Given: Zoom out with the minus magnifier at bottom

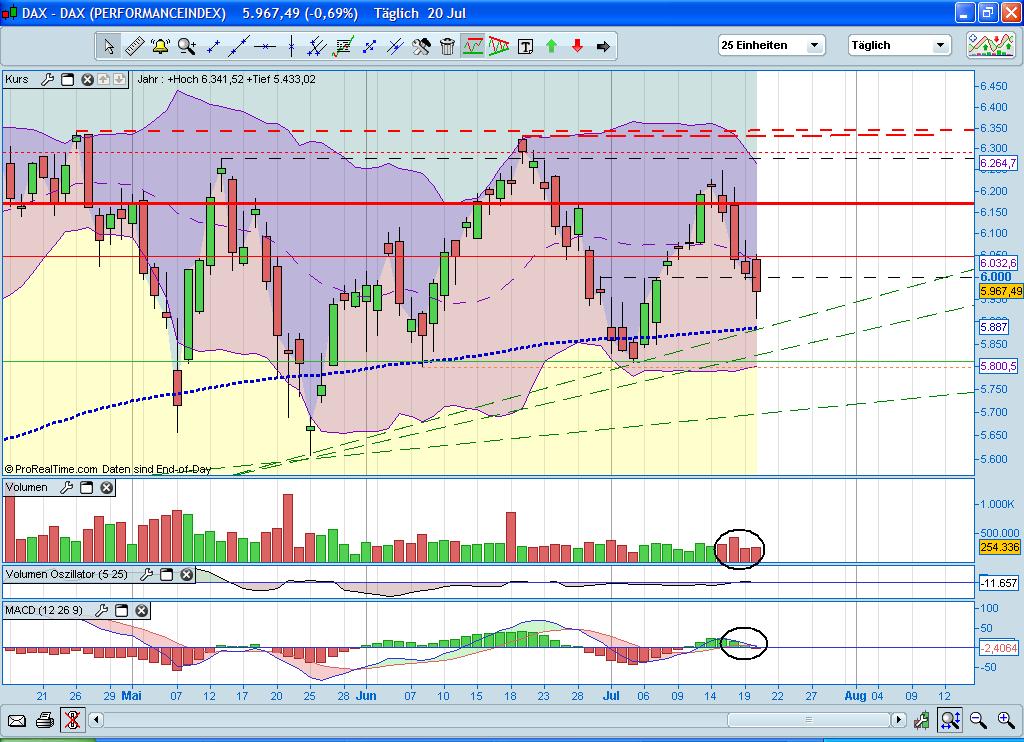Looking at the screenshot, I should click(978, 720).
